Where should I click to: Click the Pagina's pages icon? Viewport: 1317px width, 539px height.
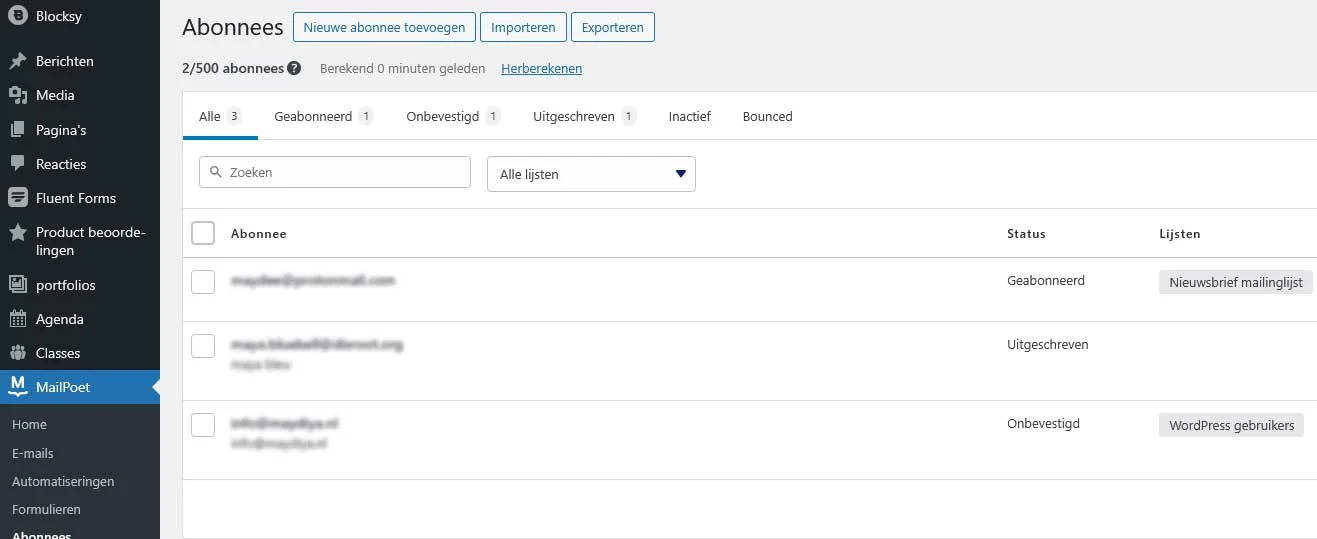click(17, 130)
